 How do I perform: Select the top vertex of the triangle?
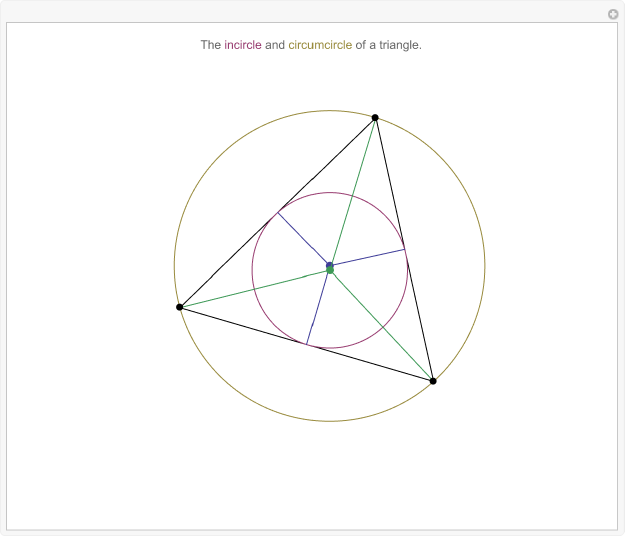[375, 117]
